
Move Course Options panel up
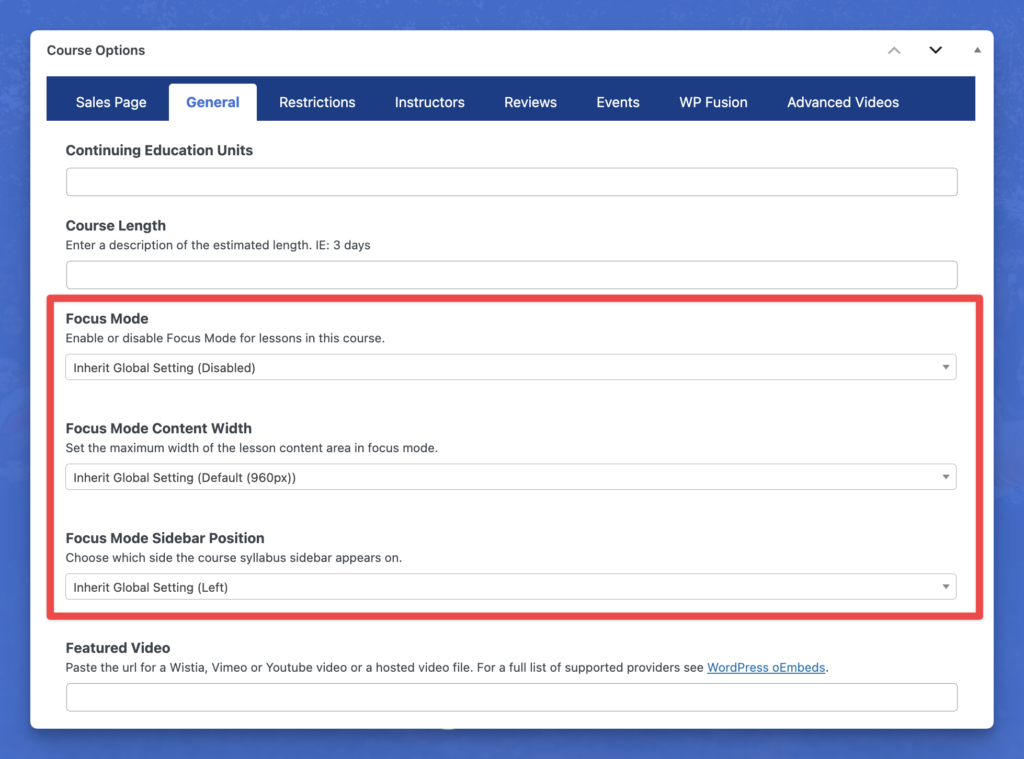894,50
